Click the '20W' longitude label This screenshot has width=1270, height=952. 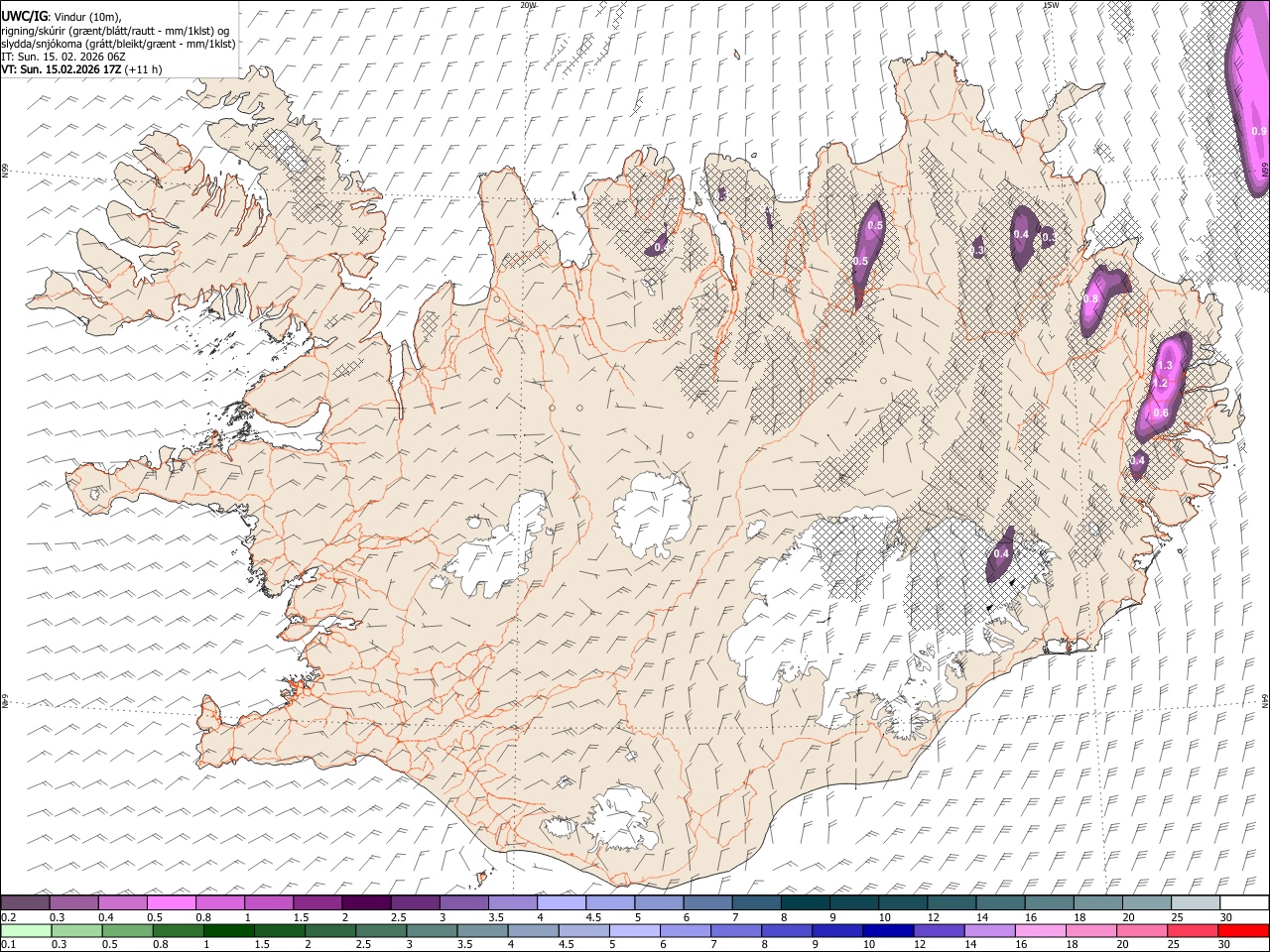(528, 5)
